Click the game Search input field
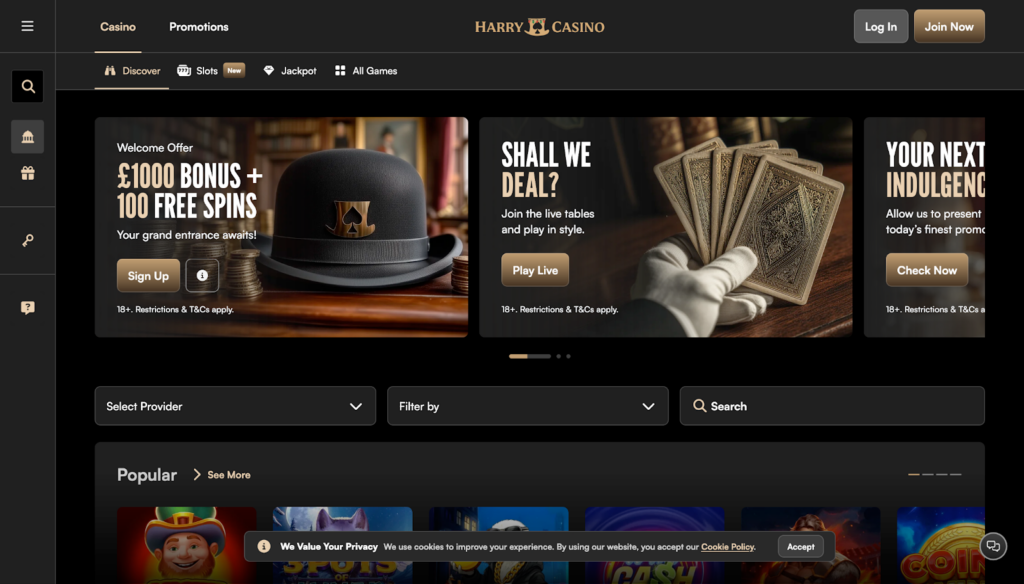This screenshot has width=1024, height=584. [832, 406]
